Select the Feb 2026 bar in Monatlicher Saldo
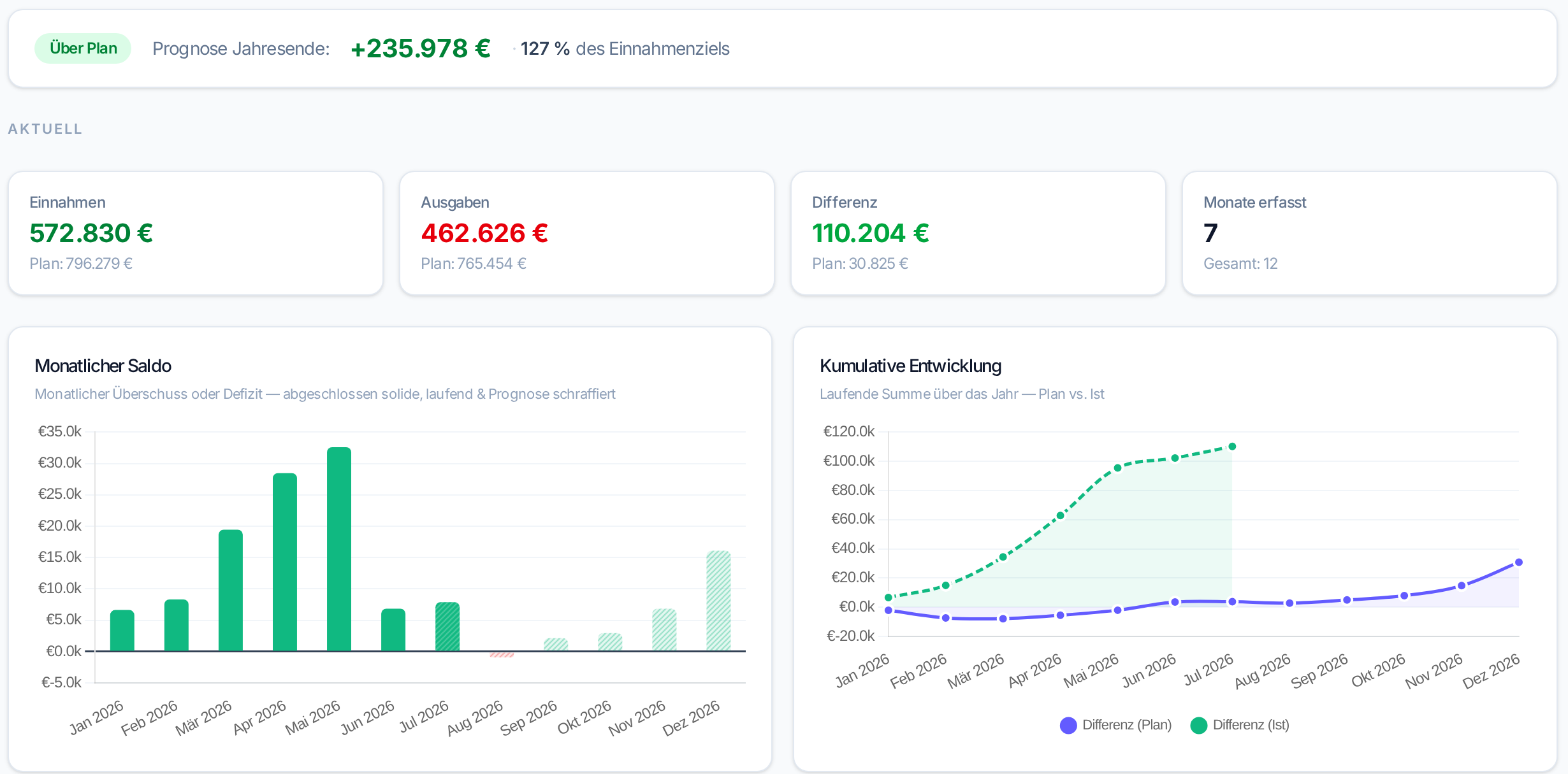Image resolution: width=1568 pixels, height=774 pixels. pos(177,625)
